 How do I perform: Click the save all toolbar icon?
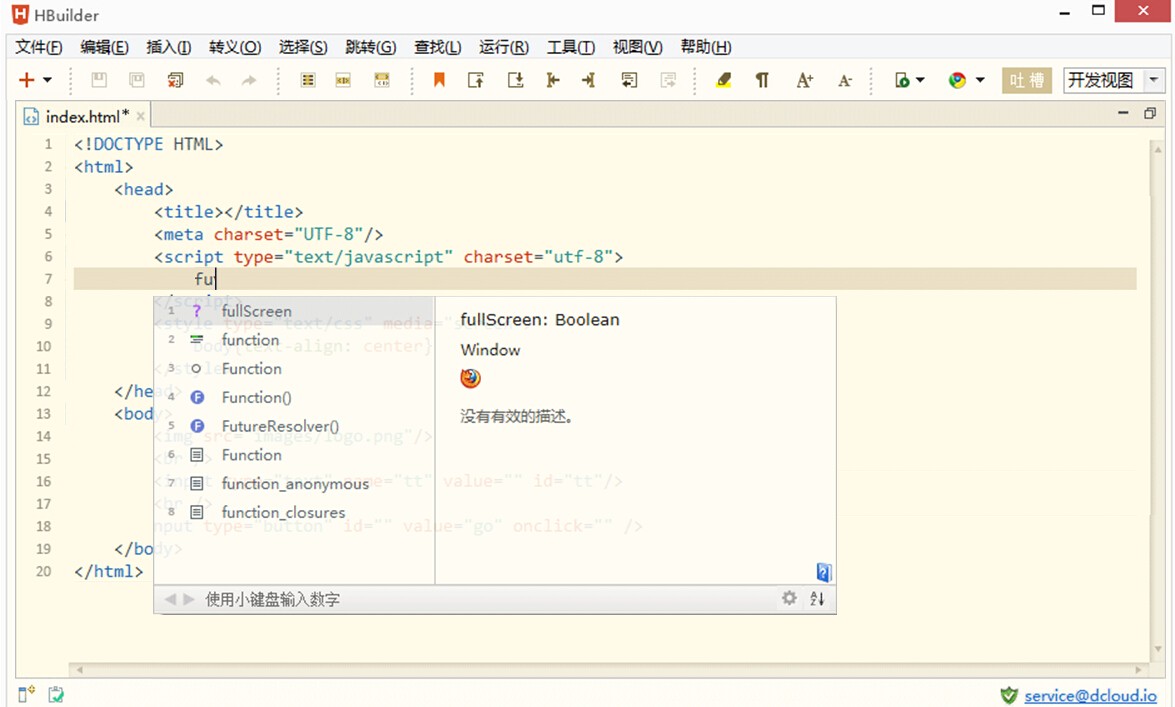coord(137,79)
